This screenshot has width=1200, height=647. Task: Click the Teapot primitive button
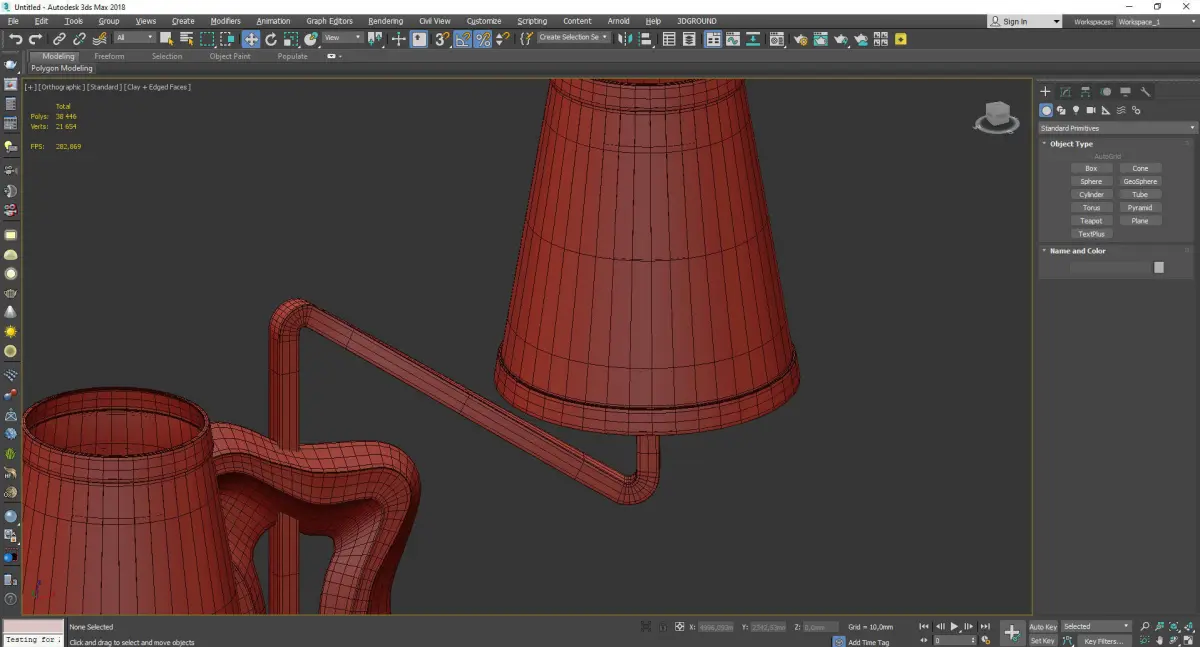[x=1091, y=221]
